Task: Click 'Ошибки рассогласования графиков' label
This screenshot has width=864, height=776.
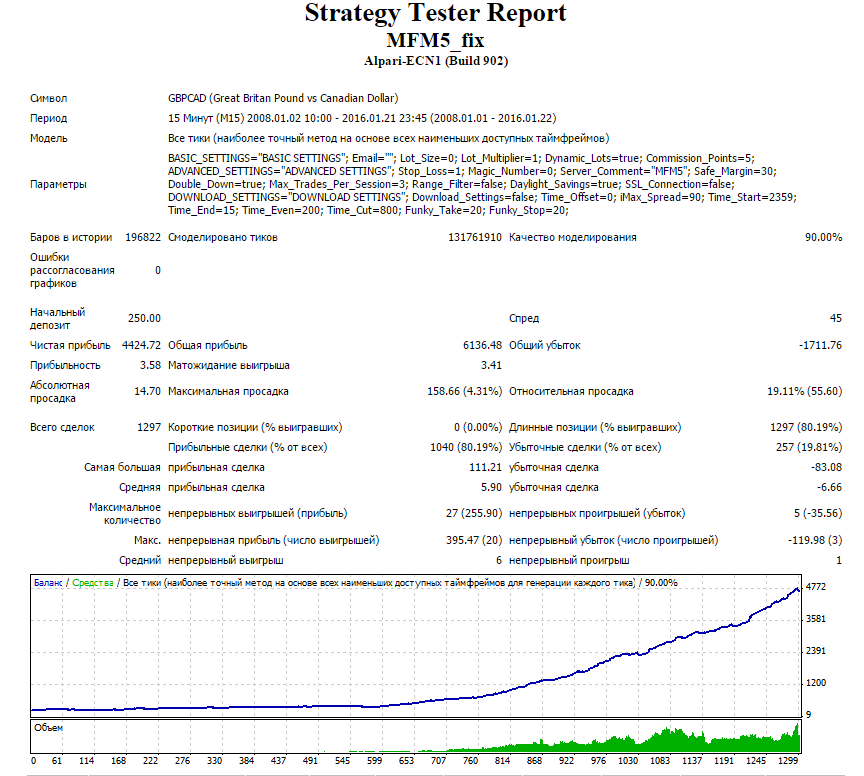Action: coord(72,271)
